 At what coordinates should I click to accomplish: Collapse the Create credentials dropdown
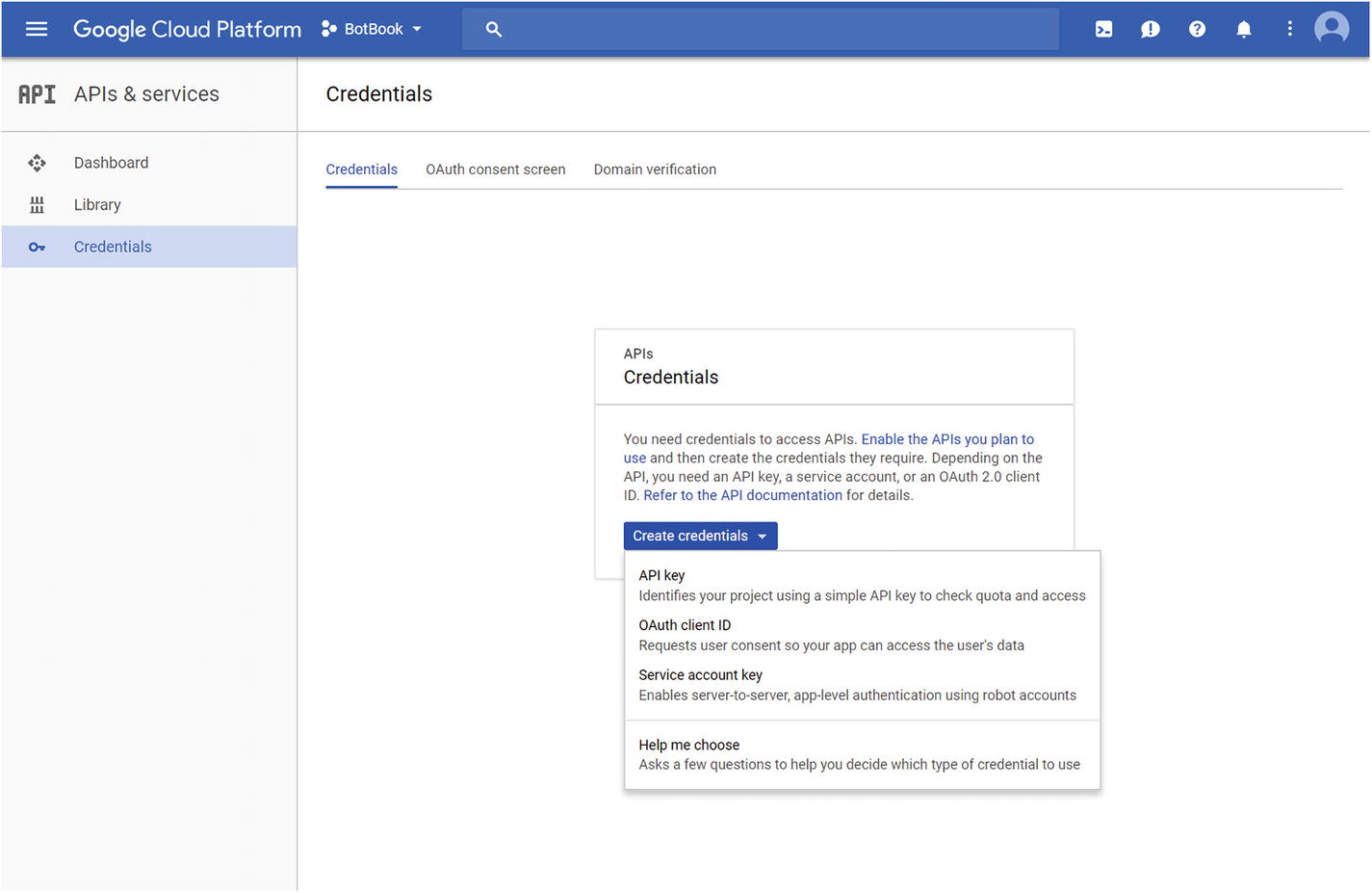pos(700,536)
